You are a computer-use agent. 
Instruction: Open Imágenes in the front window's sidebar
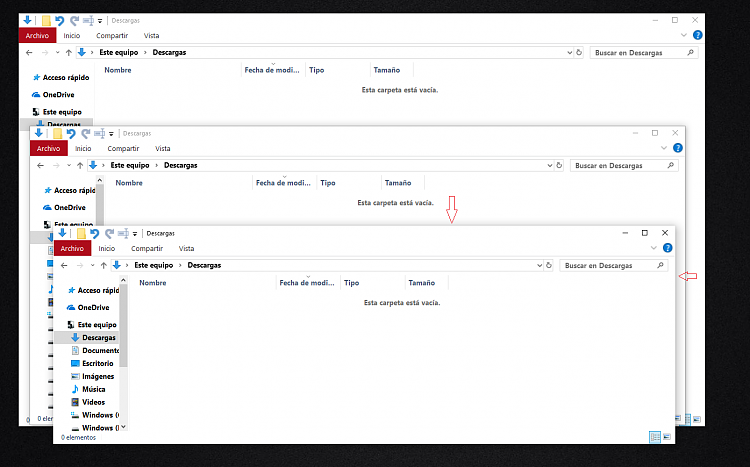pos(93,377)
